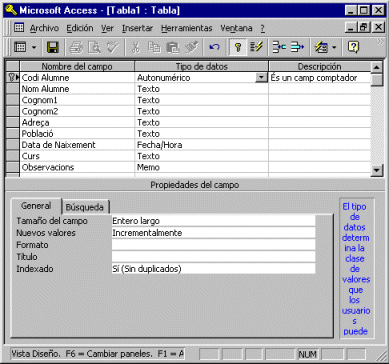This screenshot has height=364, width=389.
Task: Switch to the Búsqueda tab
Action: [x=85, y=207]
